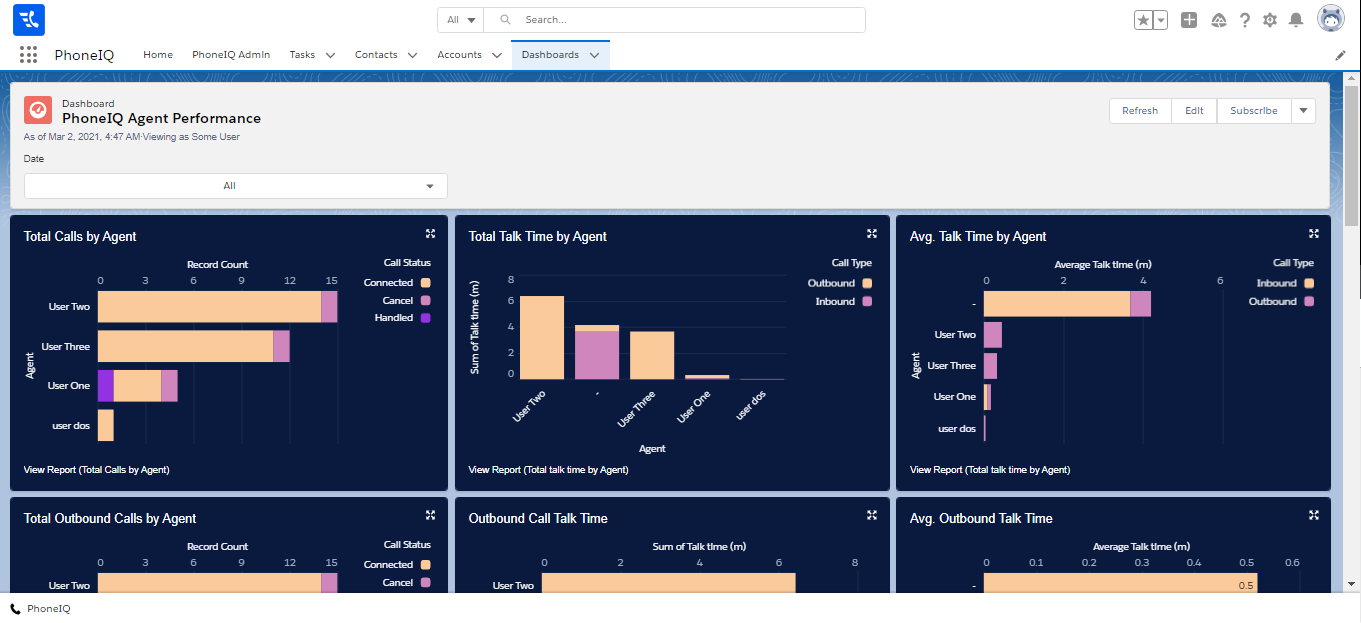
Task: Open the App Launcher grid icon
Action: (x=28, y=55)
